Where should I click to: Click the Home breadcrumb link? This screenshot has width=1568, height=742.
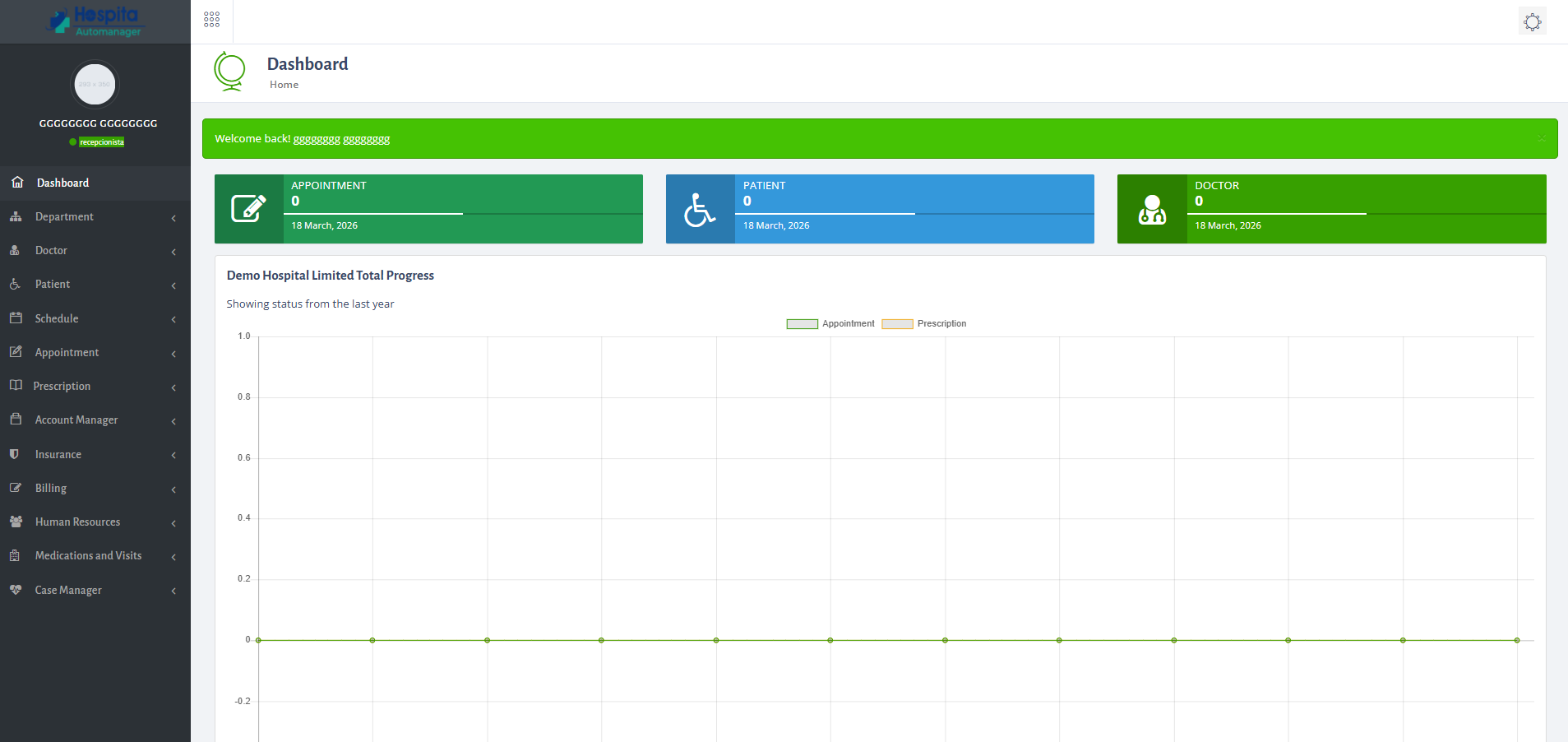tap(284, 84)
